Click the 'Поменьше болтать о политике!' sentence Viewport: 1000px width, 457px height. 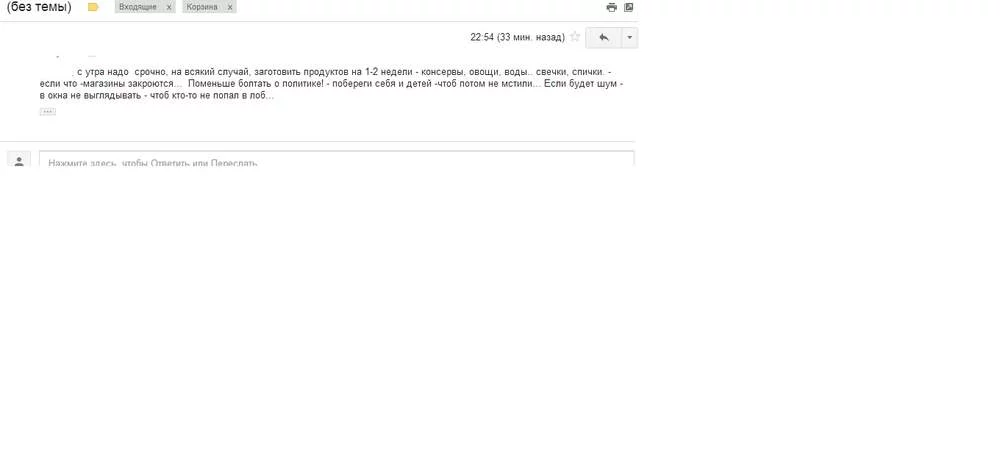[x=256, y=84]
